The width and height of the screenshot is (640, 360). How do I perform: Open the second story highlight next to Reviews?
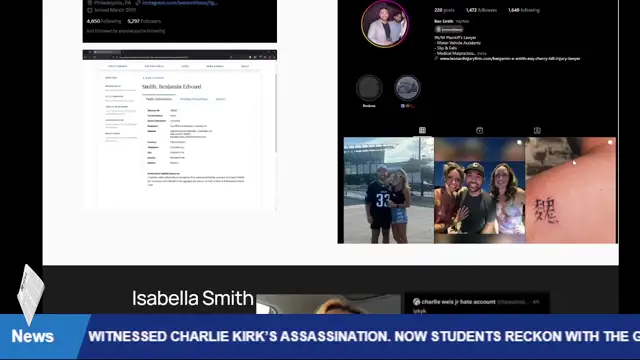407,88
